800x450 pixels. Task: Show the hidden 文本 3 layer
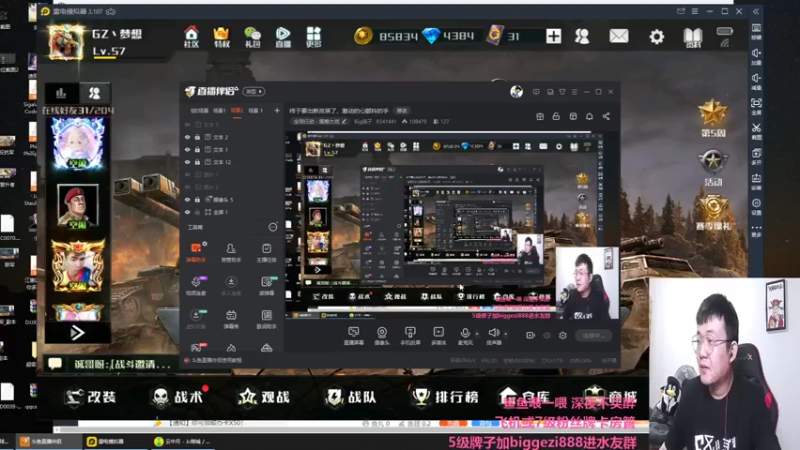pos(187,124)
